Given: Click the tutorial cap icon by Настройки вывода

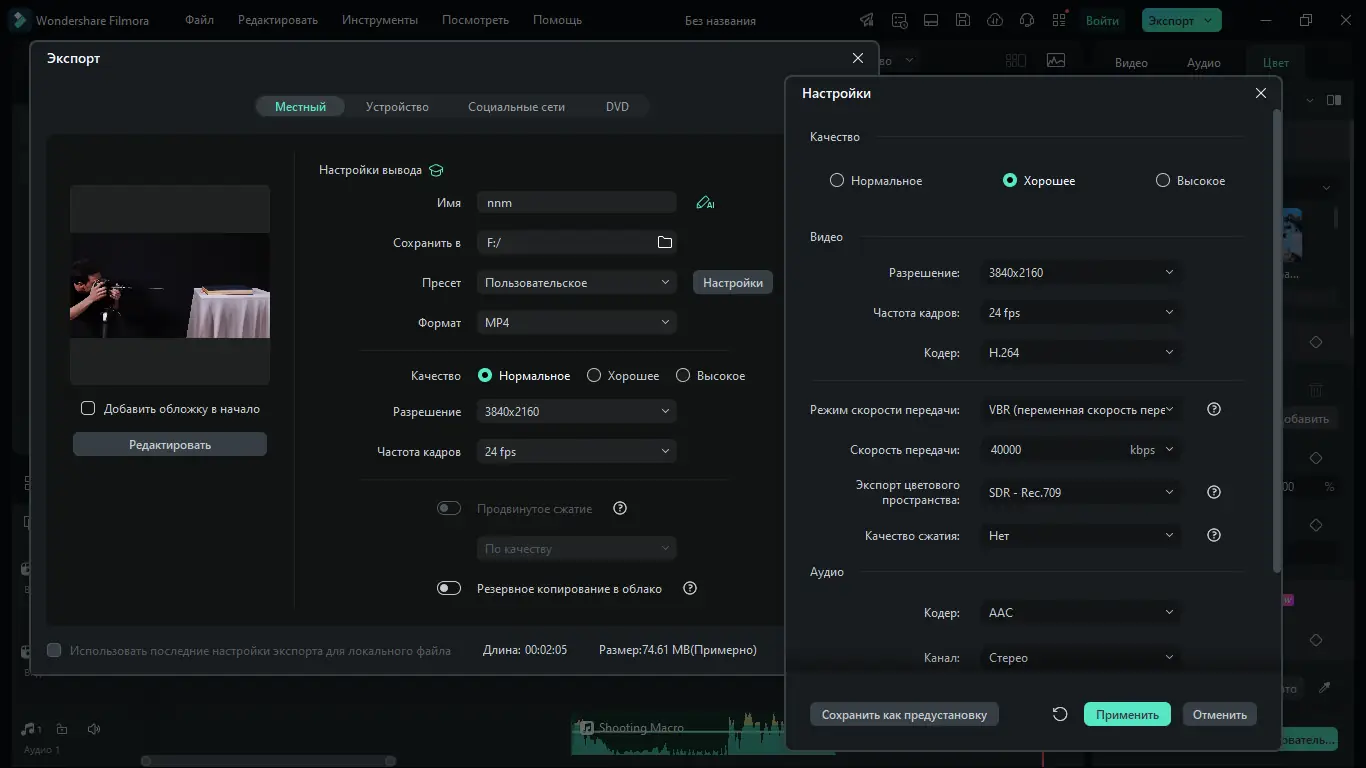Looking at the screenshot, I should click(x=436, y=170).
